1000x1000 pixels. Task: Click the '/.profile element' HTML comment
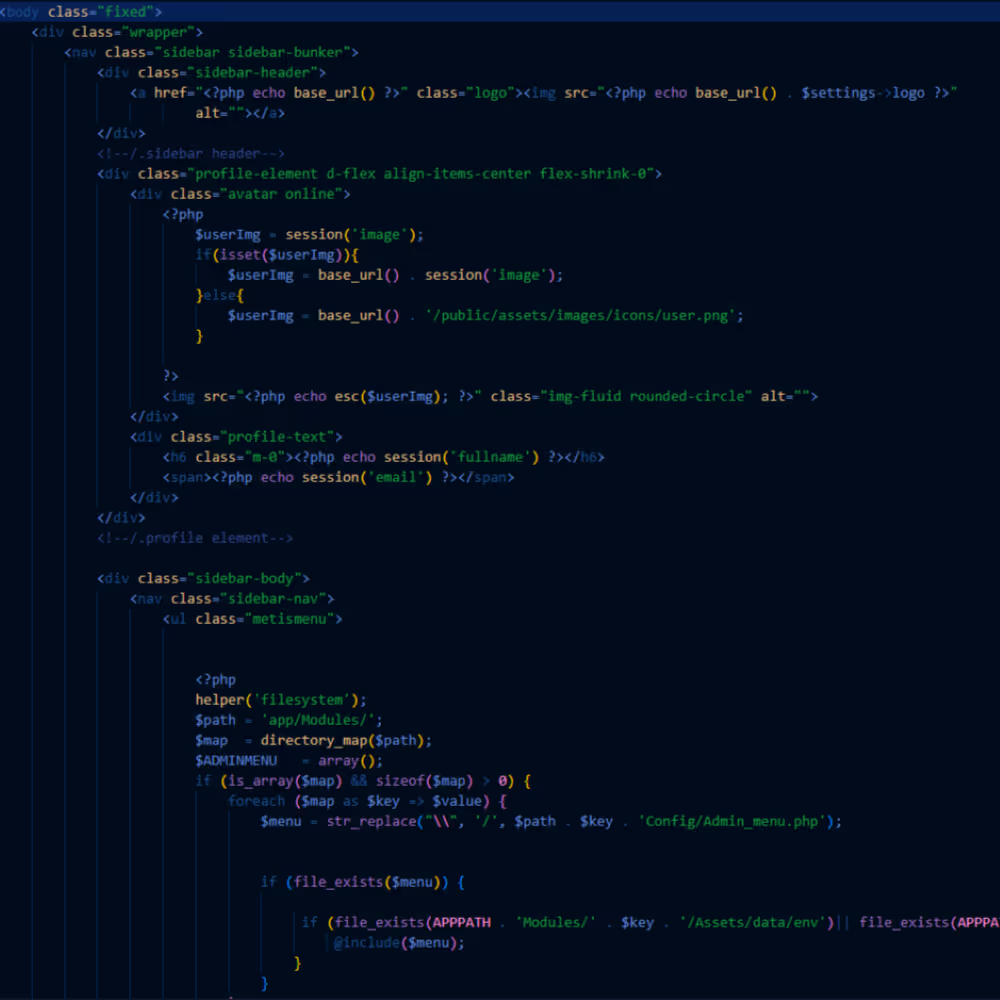(195, 537)
